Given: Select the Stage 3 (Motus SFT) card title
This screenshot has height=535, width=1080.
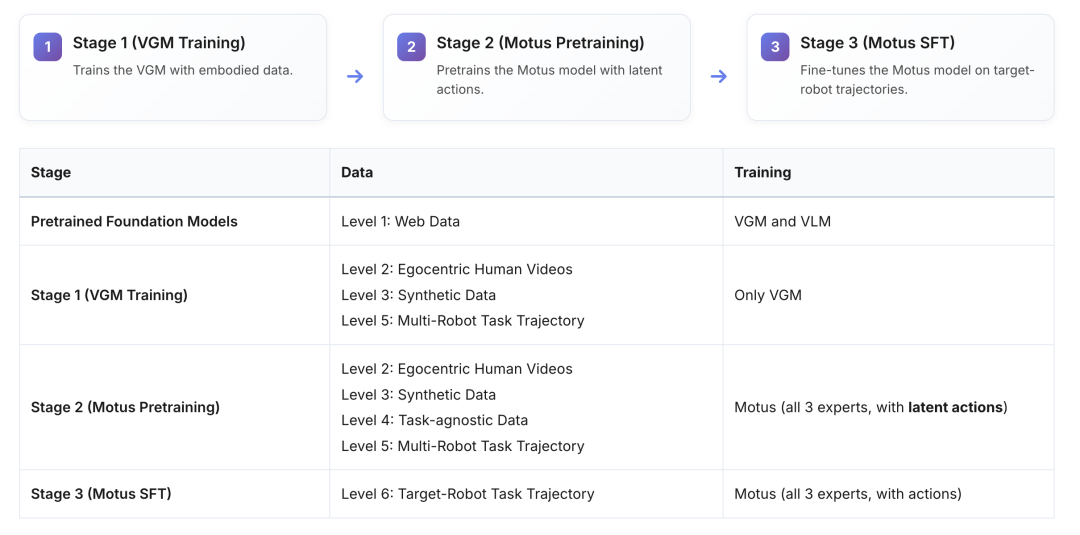Looking at the screenshot, I should point(877,43).
